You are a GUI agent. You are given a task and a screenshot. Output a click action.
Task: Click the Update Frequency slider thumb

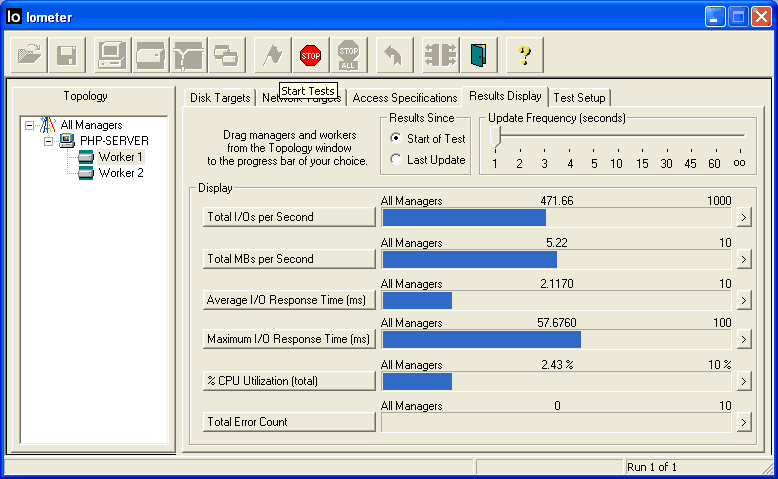click(x=496, y=137)
